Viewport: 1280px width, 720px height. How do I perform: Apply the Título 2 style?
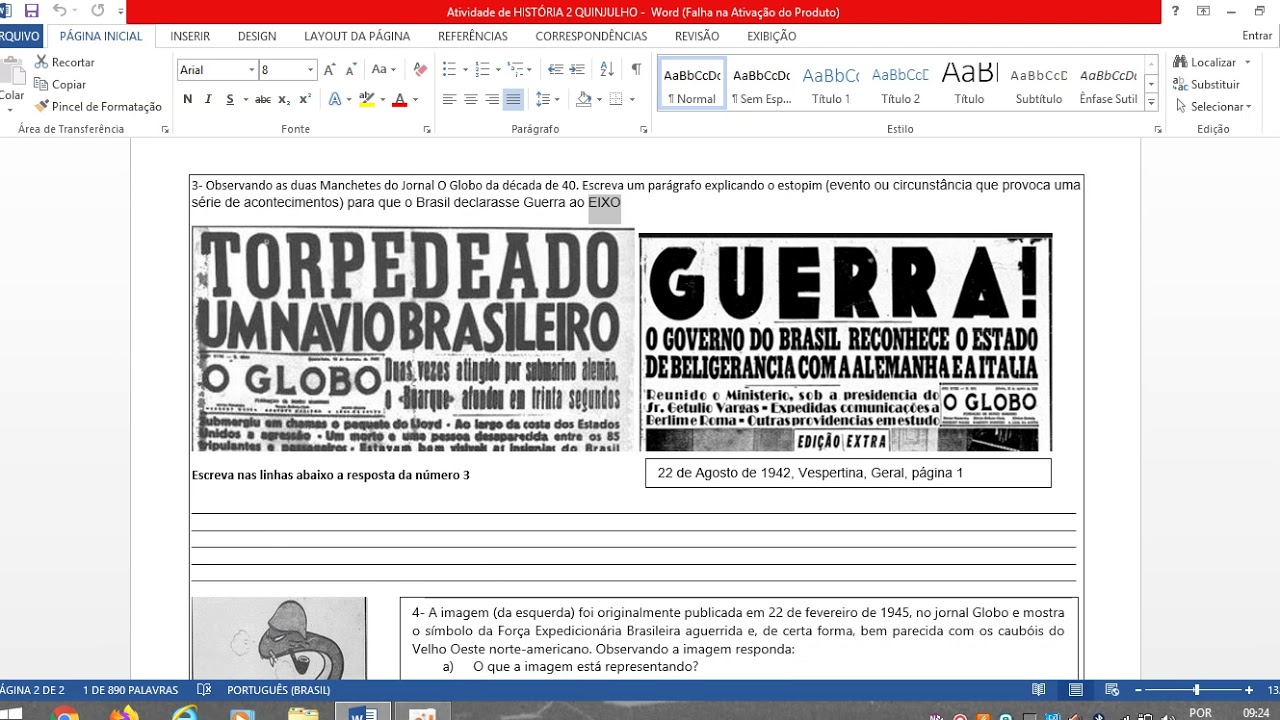coord(900,84)
